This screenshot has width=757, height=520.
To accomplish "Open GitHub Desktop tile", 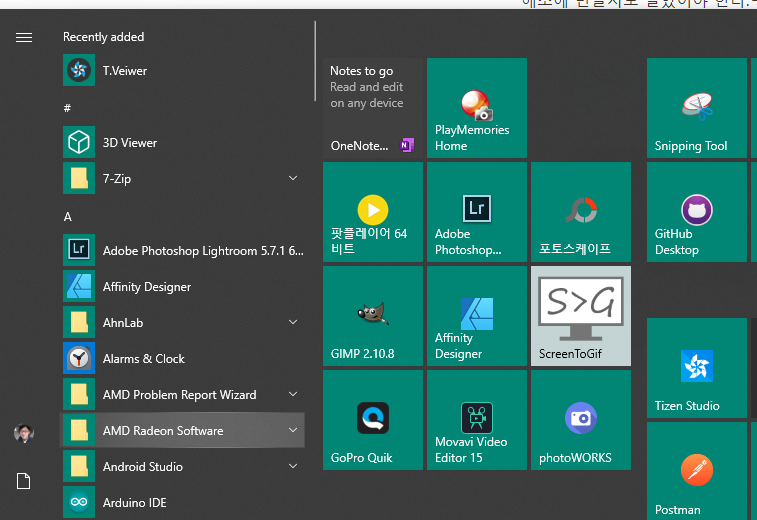I will point(697,212).
